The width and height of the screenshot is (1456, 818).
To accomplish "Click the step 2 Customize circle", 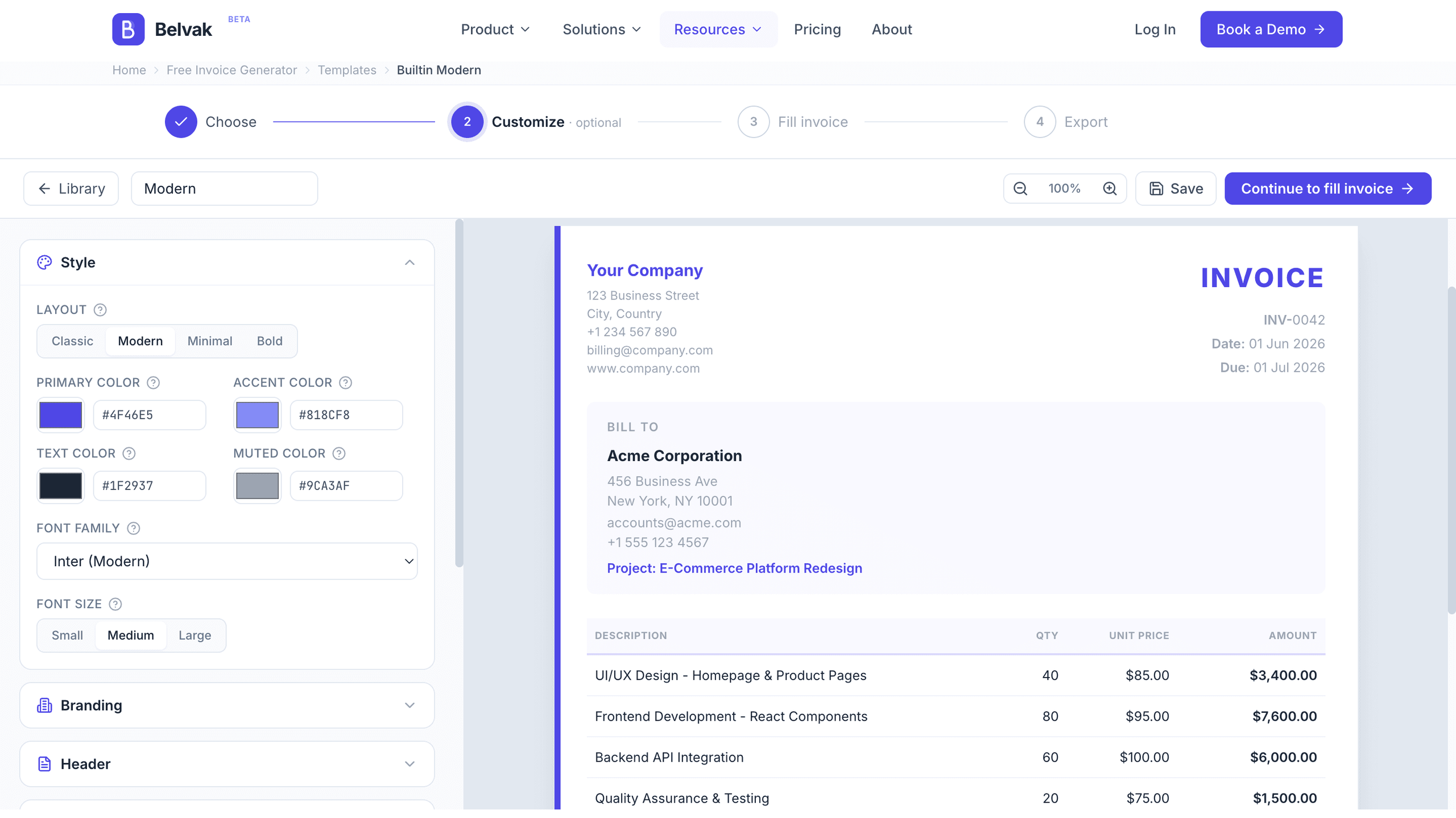I will coord(467,122).
